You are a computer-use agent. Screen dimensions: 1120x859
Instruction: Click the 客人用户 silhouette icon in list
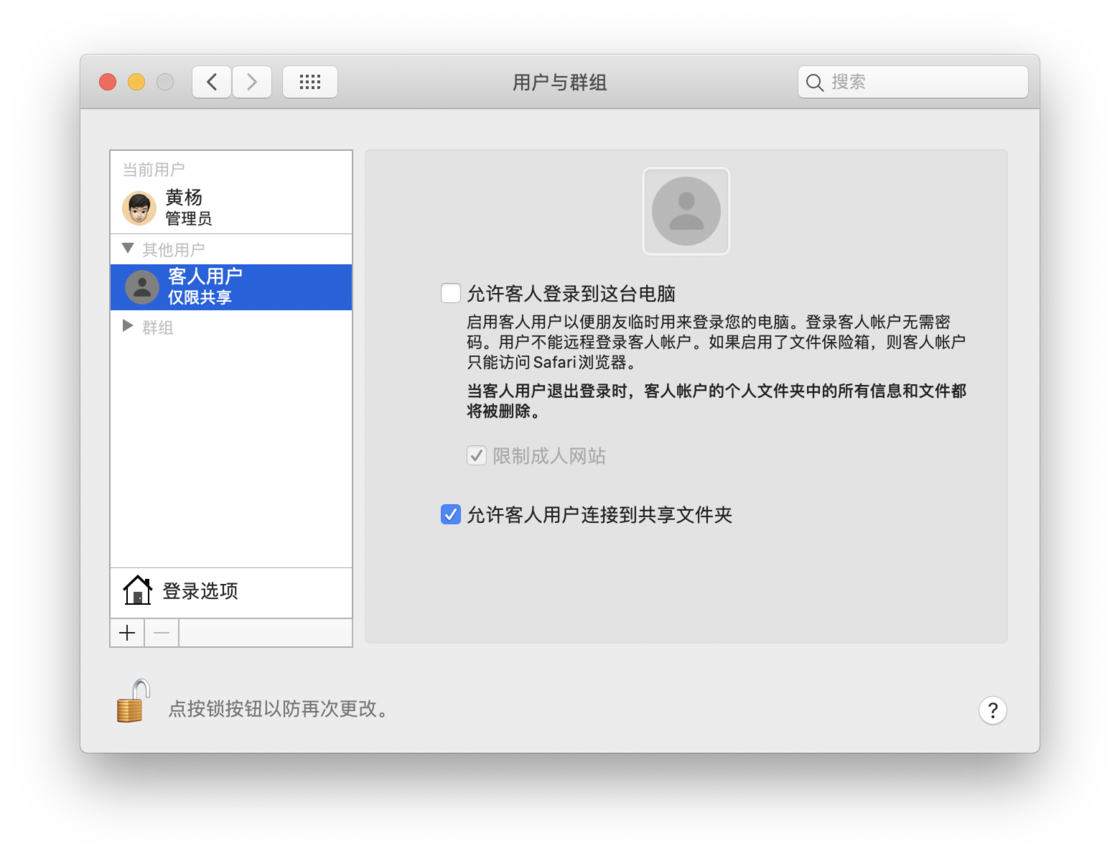[x=142, y=287]
